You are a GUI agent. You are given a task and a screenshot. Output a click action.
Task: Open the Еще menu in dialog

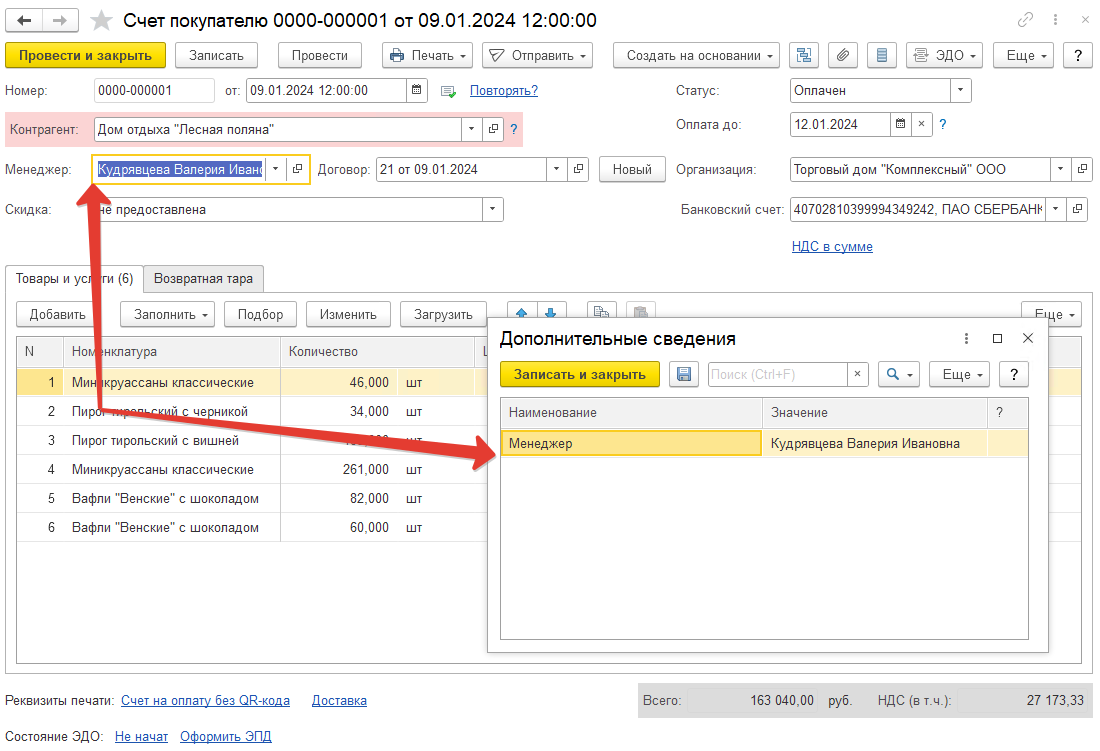tap(960, 374)
